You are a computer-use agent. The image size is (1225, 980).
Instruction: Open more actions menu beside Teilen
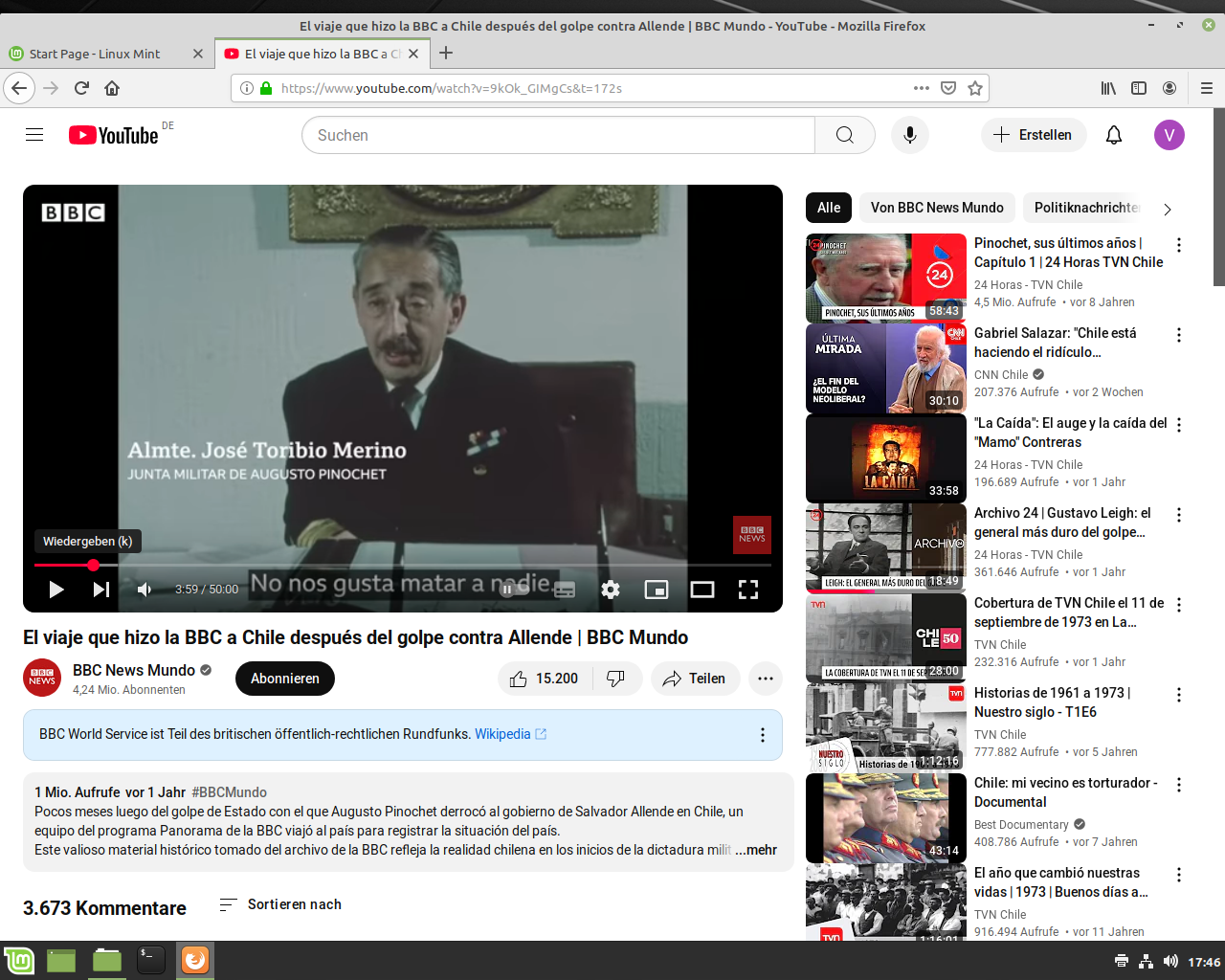point(766,679)
